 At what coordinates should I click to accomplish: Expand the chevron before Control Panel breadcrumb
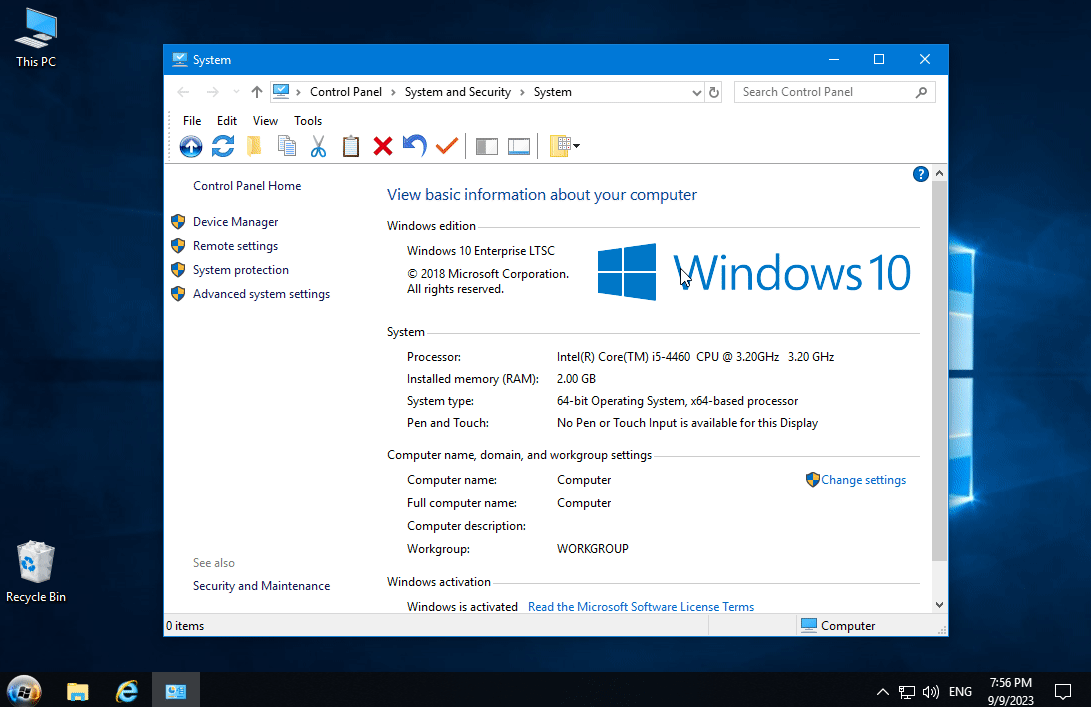tap(298, 92)
